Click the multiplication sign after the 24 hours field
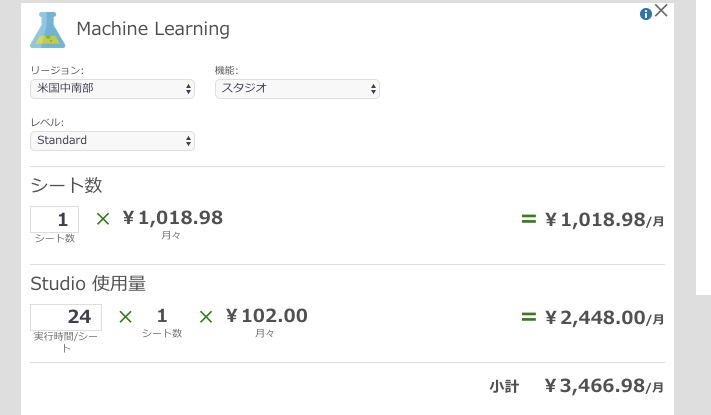The image size is (711, 415). pyautogui.click(x=125, y=317)
